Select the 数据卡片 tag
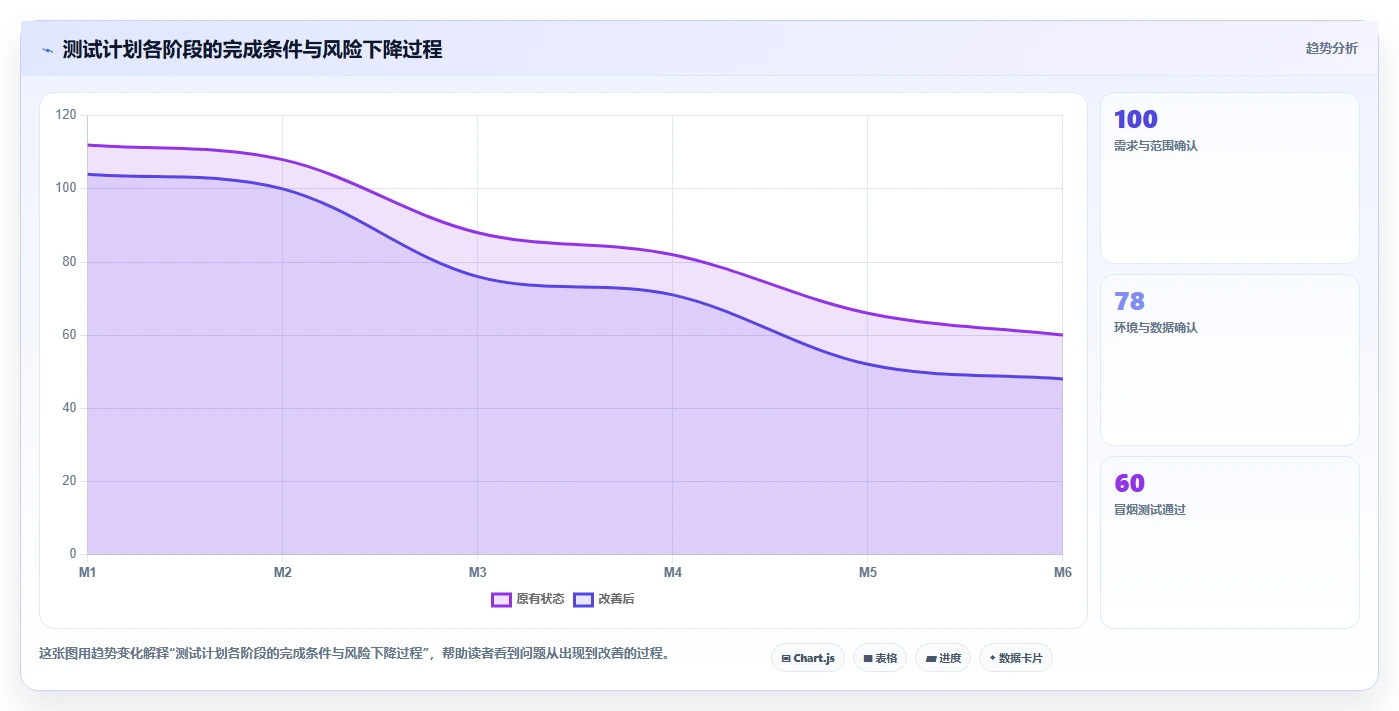The image size is (1399, 711). coord(1016,658)
